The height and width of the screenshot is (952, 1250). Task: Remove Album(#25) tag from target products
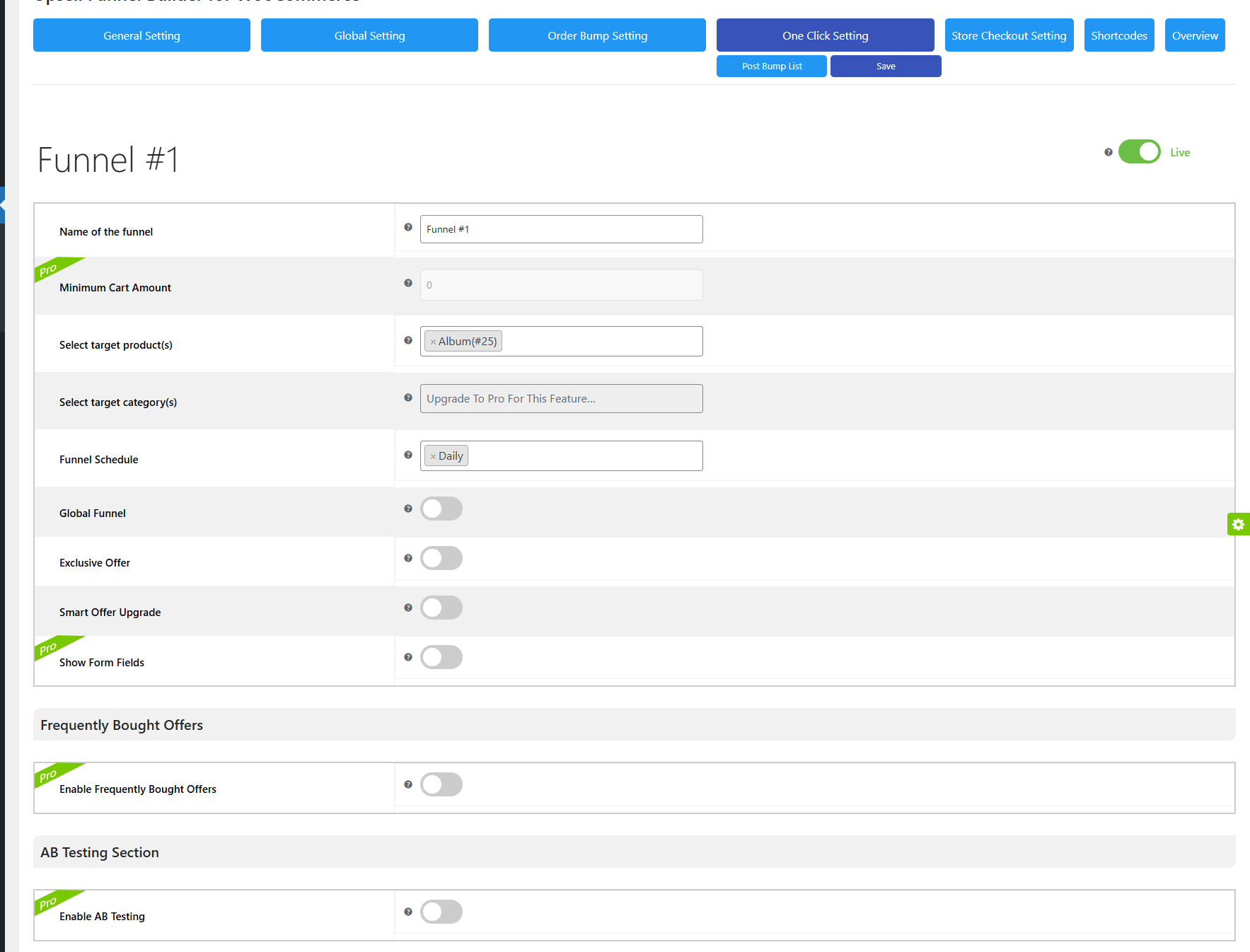[x=433, y=342]
